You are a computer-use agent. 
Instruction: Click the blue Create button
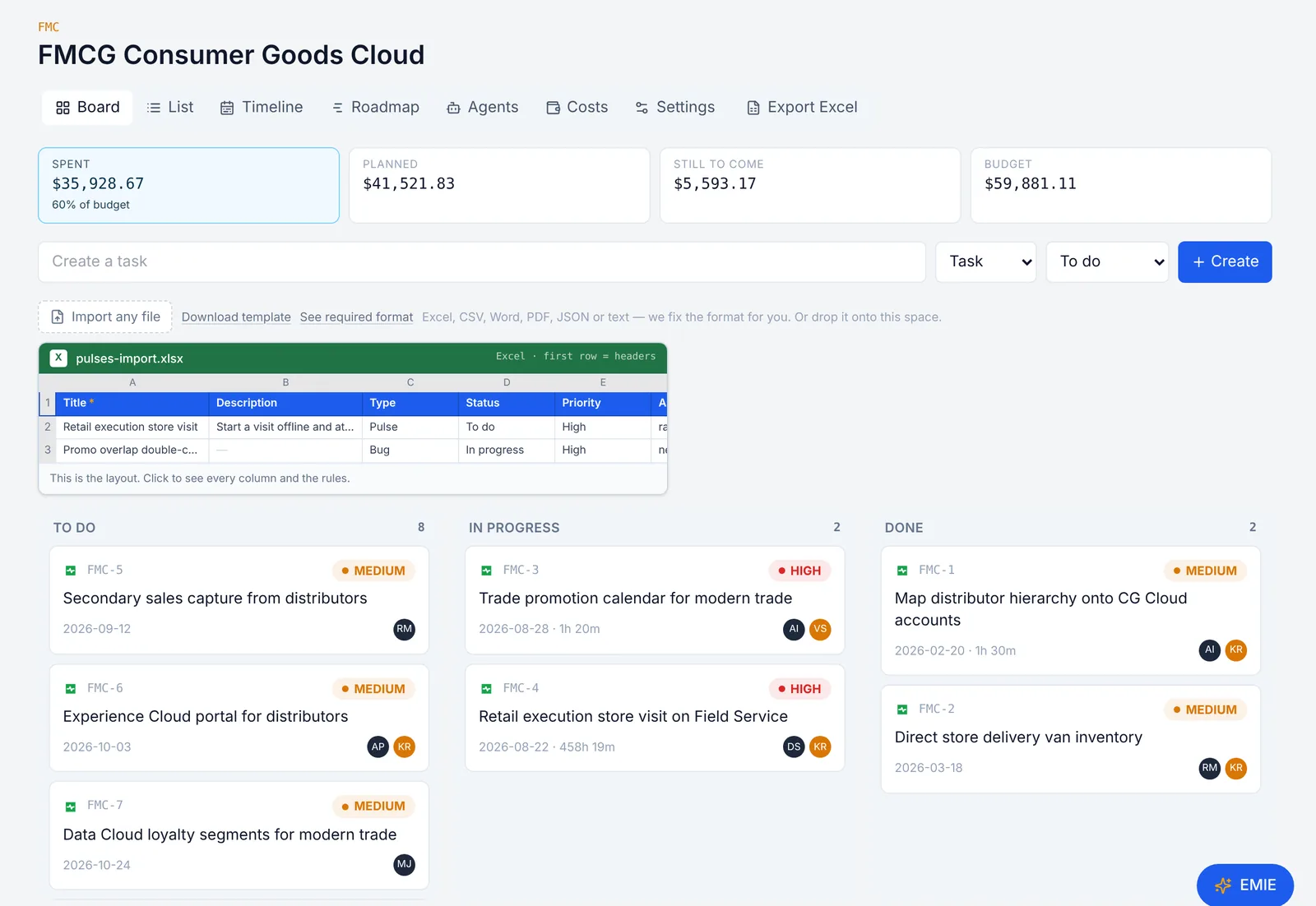tap(1225, 261)
